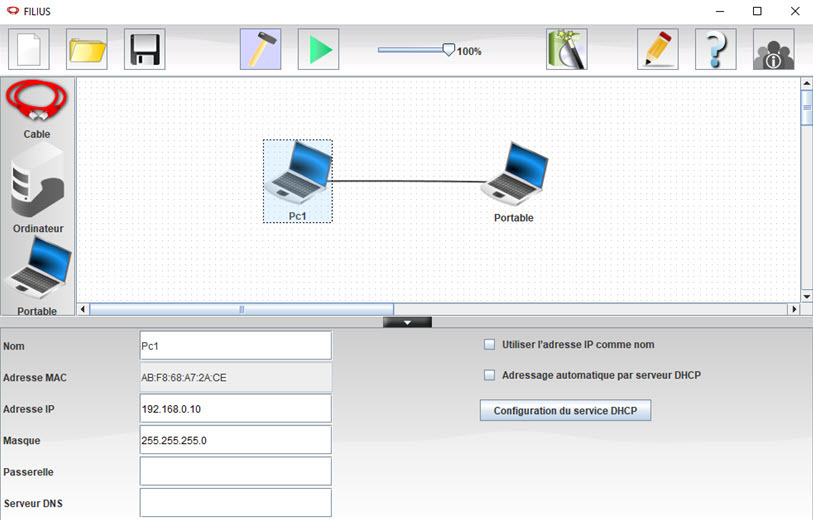Save project using the floppy disk icon
Viewport: 813px width, 520px height.
pyautogui.click(x=145, y=49)
